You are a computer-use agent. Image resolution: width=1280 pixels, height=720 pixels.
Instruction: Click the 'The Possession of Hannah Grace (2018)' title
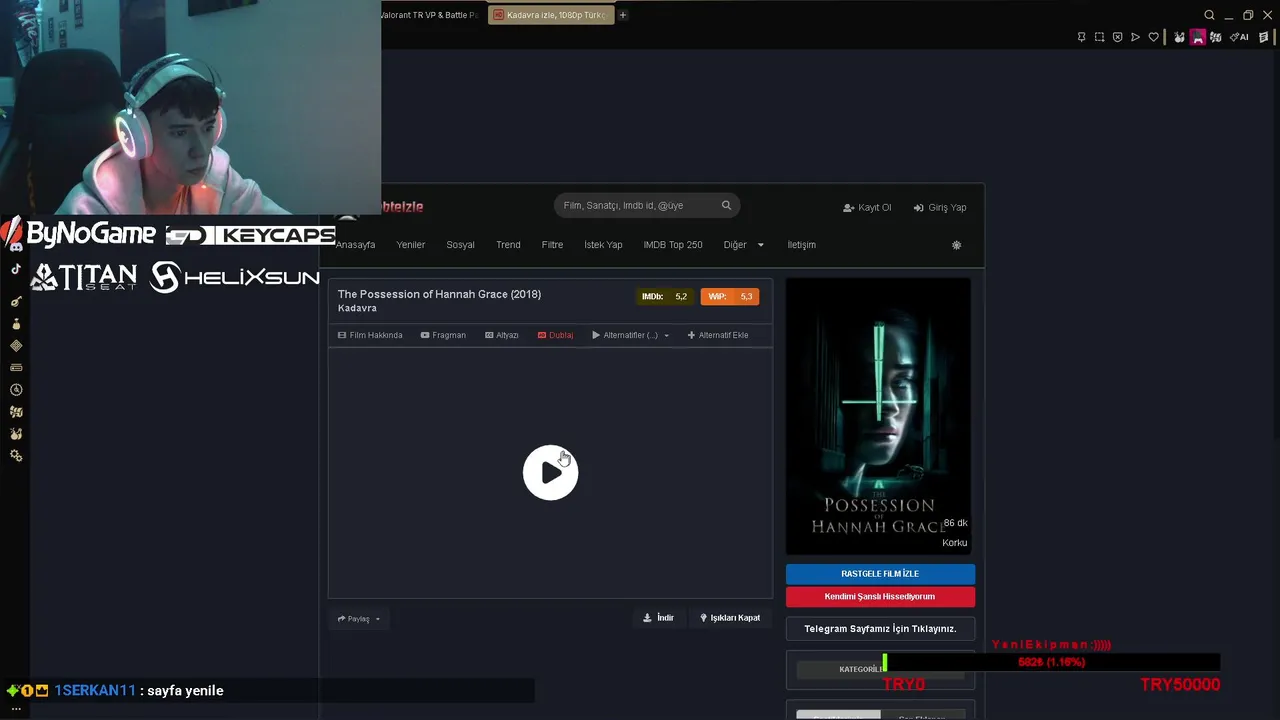point(439,294)
